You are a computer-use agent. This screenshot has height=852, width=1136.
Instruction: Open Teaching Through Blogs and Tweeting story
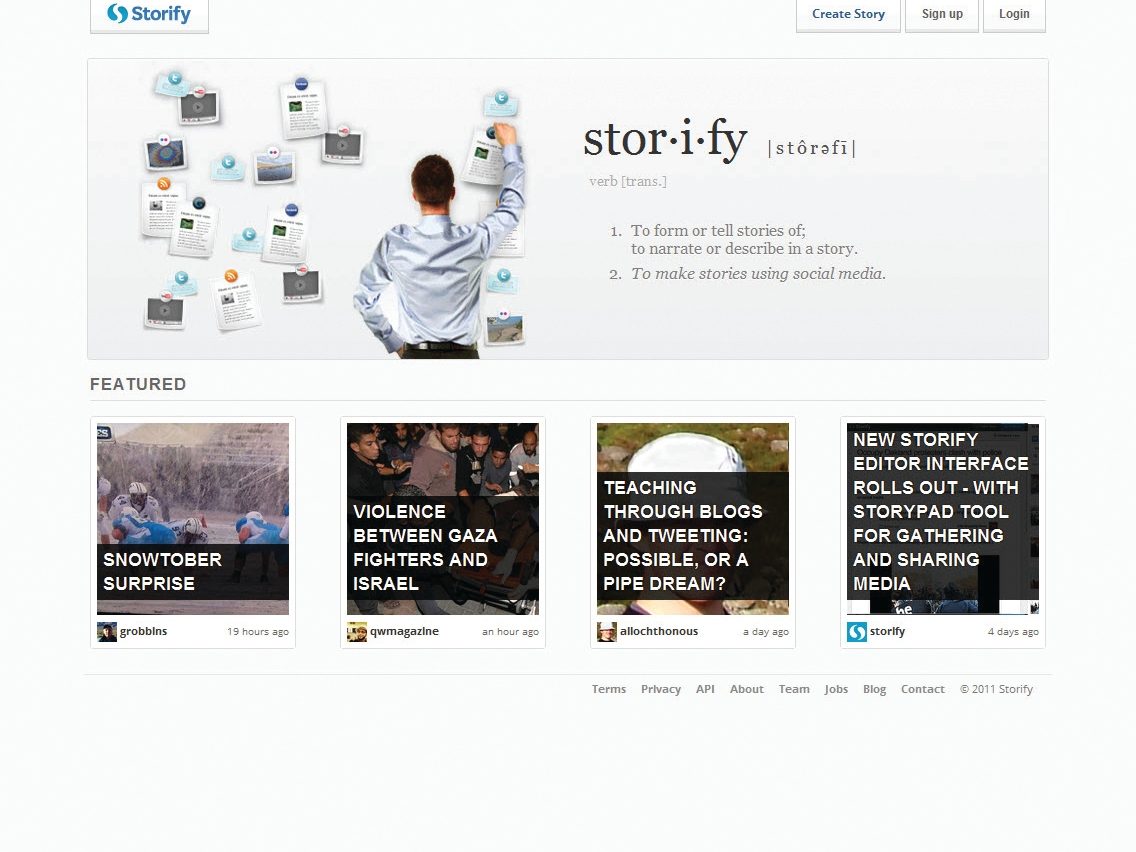tap(693, 519)
